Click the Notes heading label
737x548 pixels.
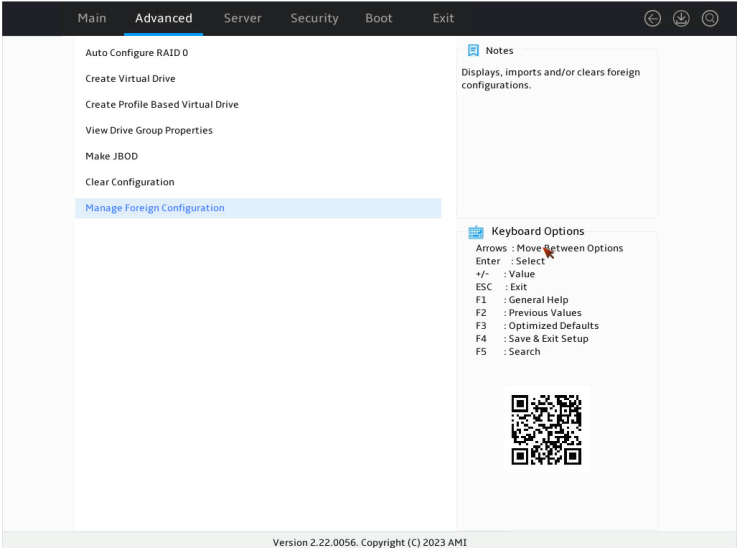coord(499,50)
